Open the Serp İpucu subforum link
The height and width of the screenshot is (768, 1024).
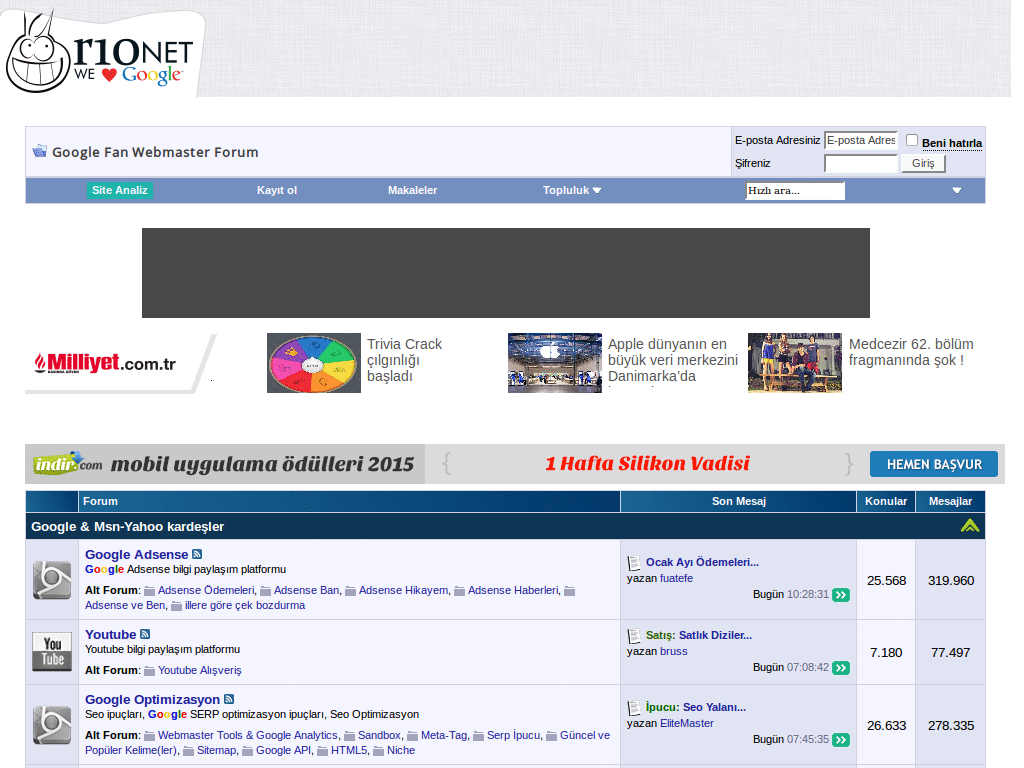(x=513, y=735)
